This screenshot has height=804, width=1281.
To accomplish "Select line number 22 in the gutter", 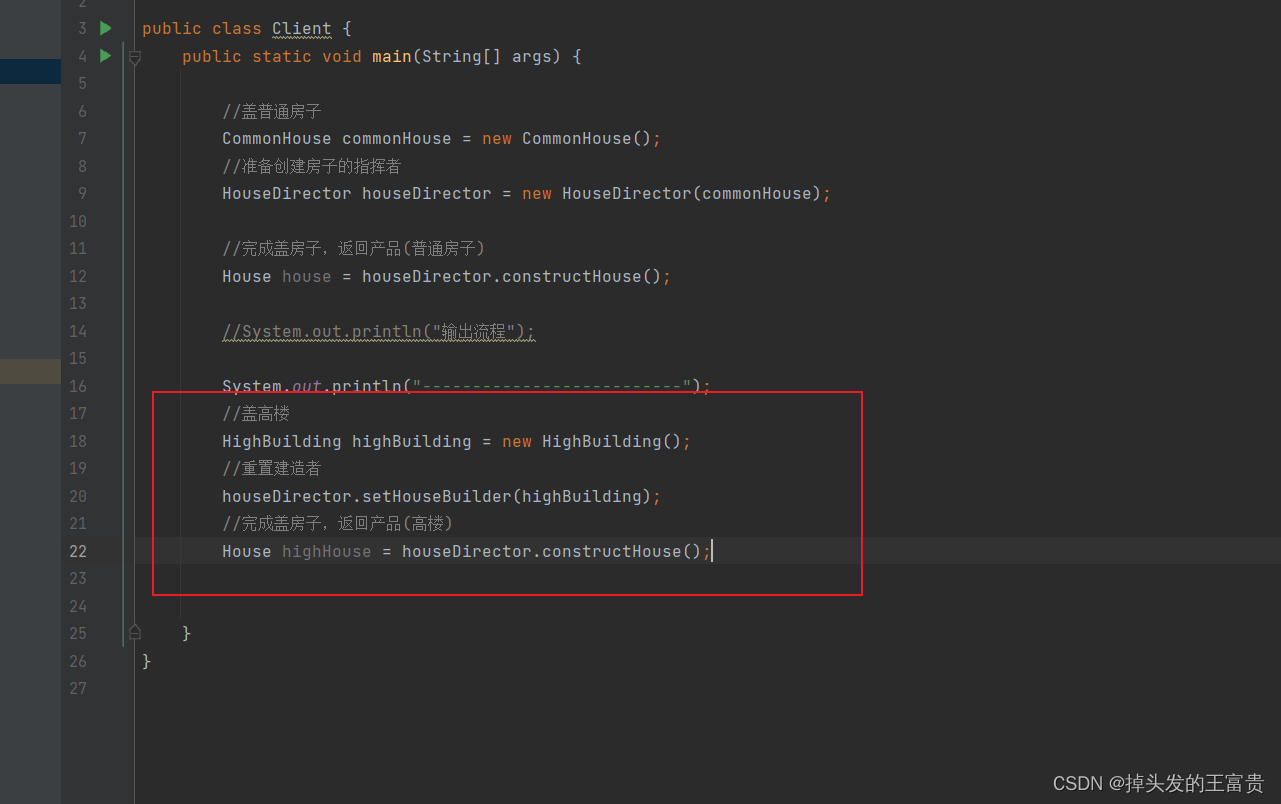I will pyautogui.click(x=78, y=551).
